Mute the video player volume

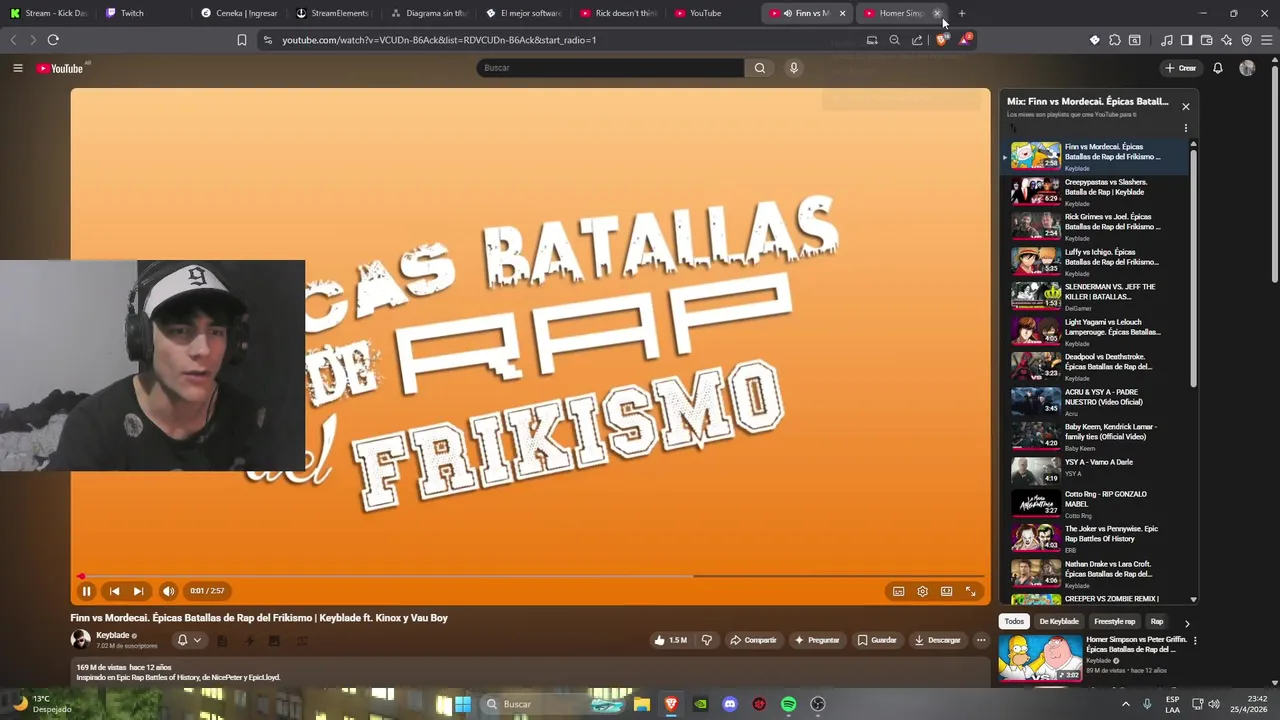click(x=168, y=591)
